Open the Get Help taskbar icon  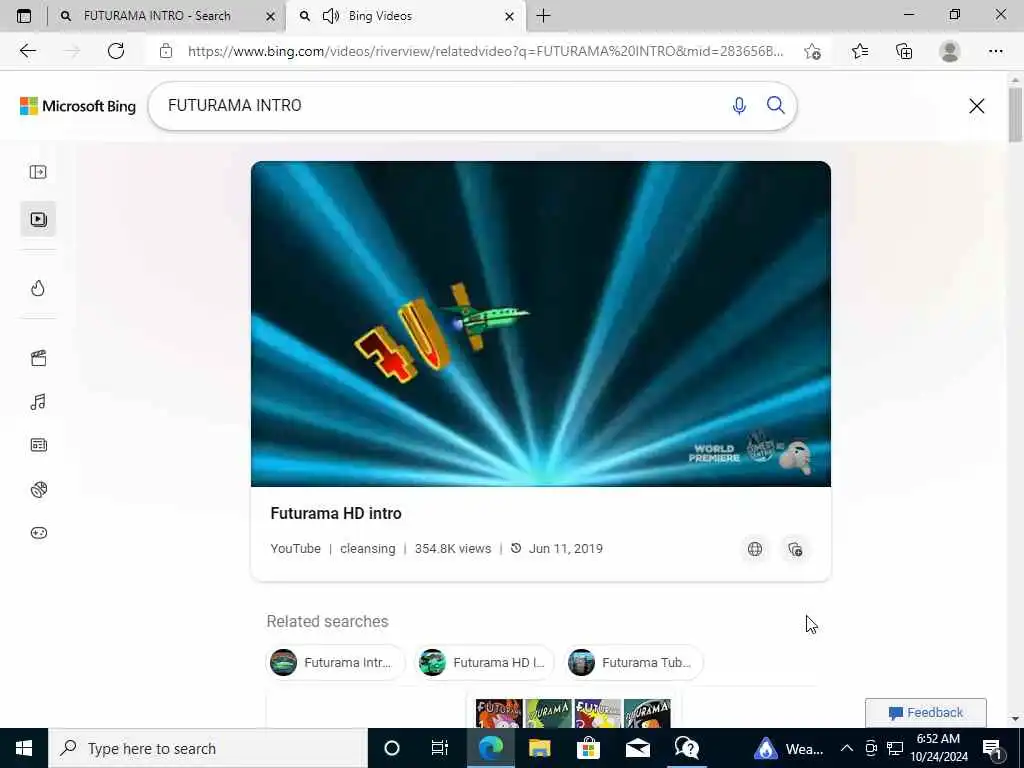tap(686, 748)
